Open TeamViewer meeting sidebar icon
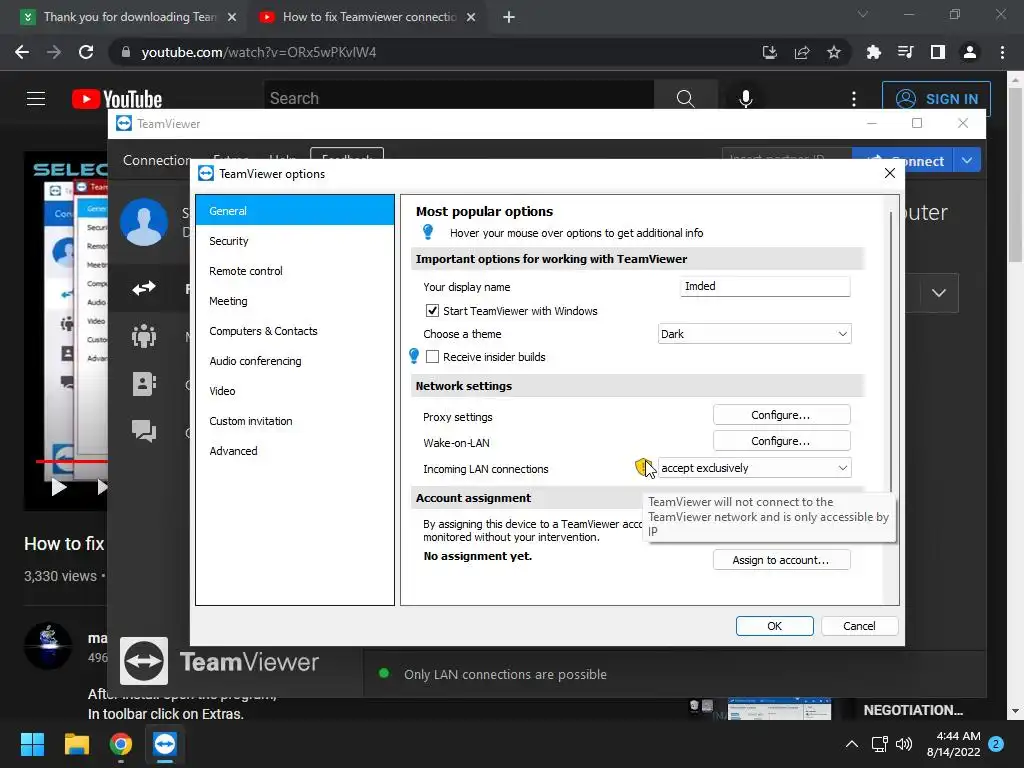Image resolution: width=1024 pixels, height=768 pixels. 144,336
